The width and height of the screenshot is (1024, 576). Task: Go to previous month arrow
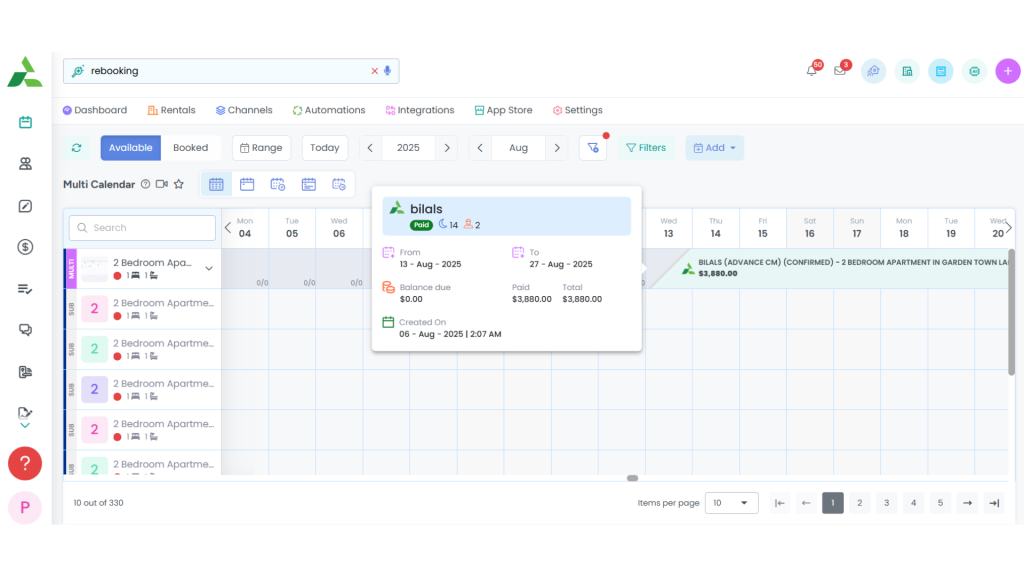(x=480, y=148)
